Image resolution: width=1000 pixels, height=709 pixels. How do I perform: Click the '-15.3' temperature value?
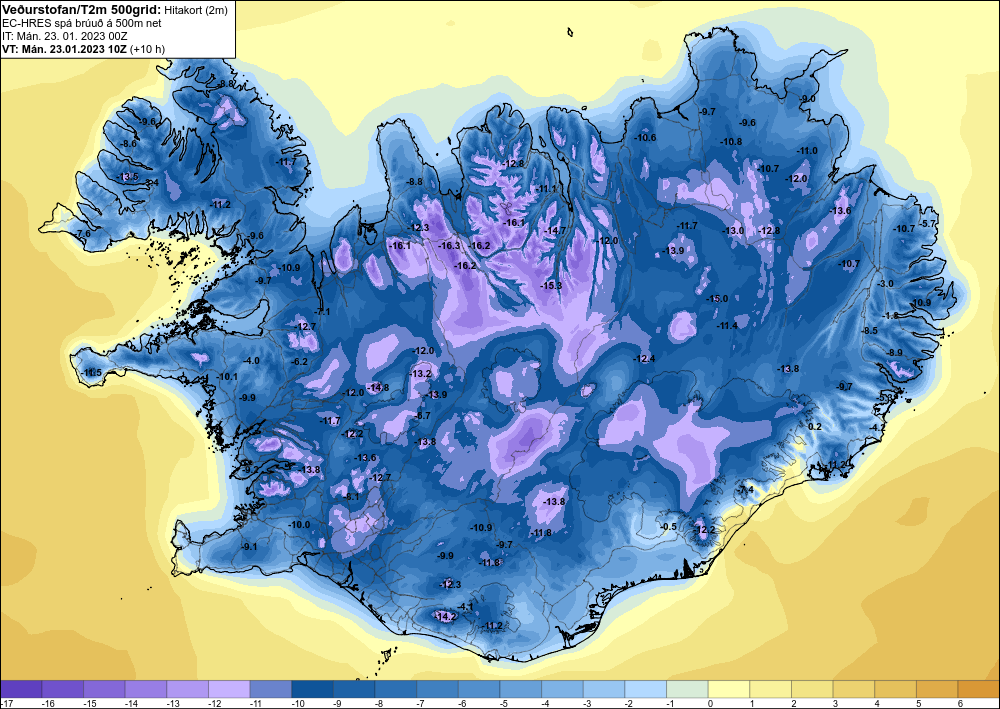(552, 286)
